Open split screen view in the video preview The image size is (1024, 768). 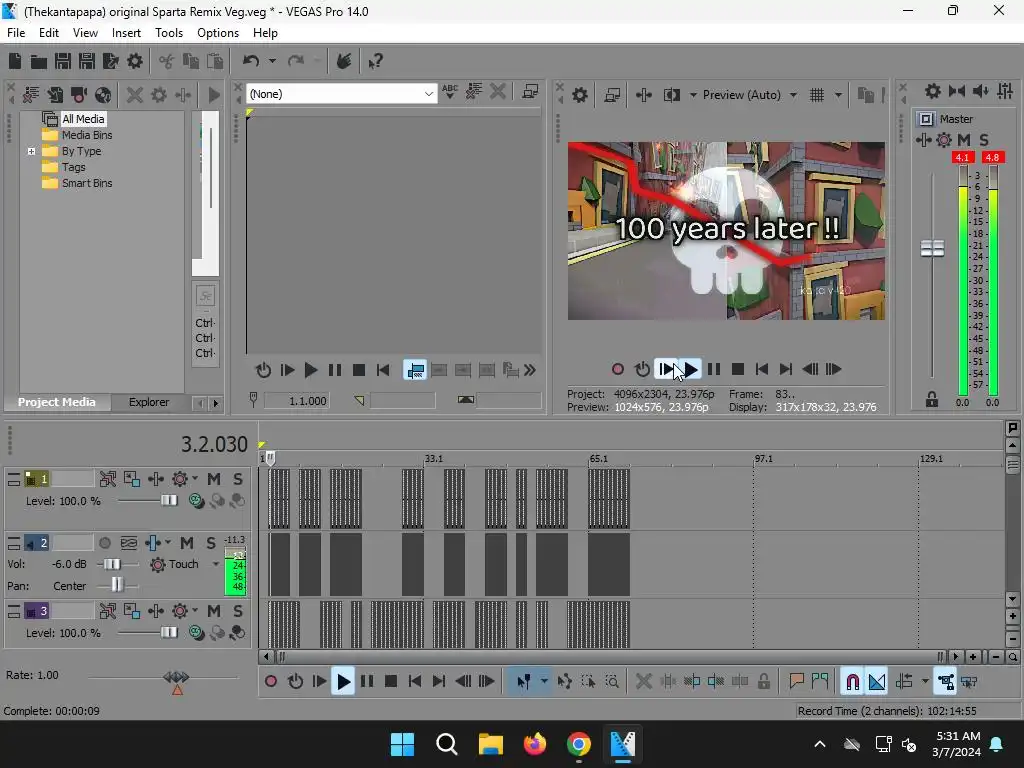[672, 95]
